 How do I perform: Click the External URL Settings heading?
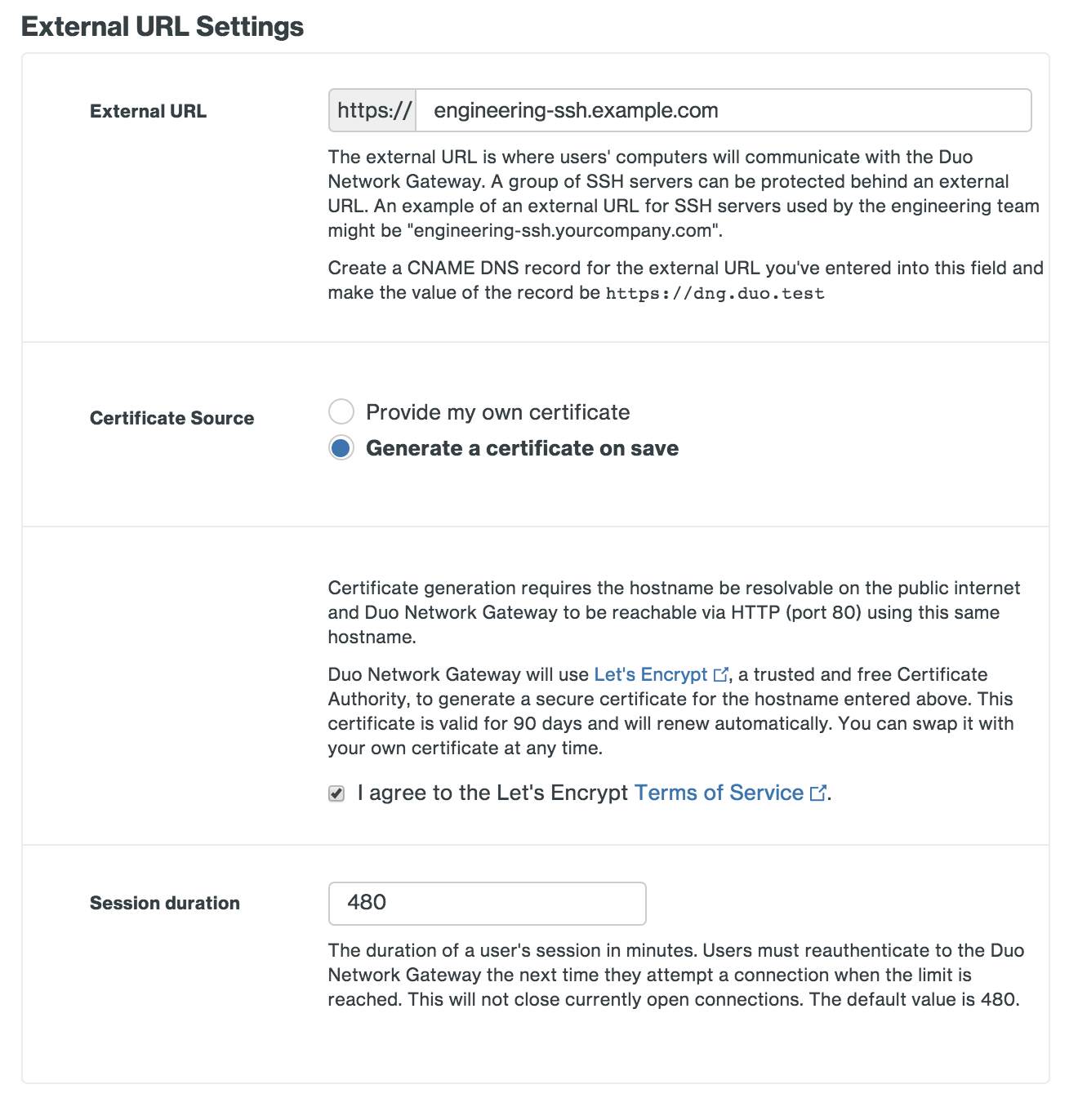(x=163, y=26)
